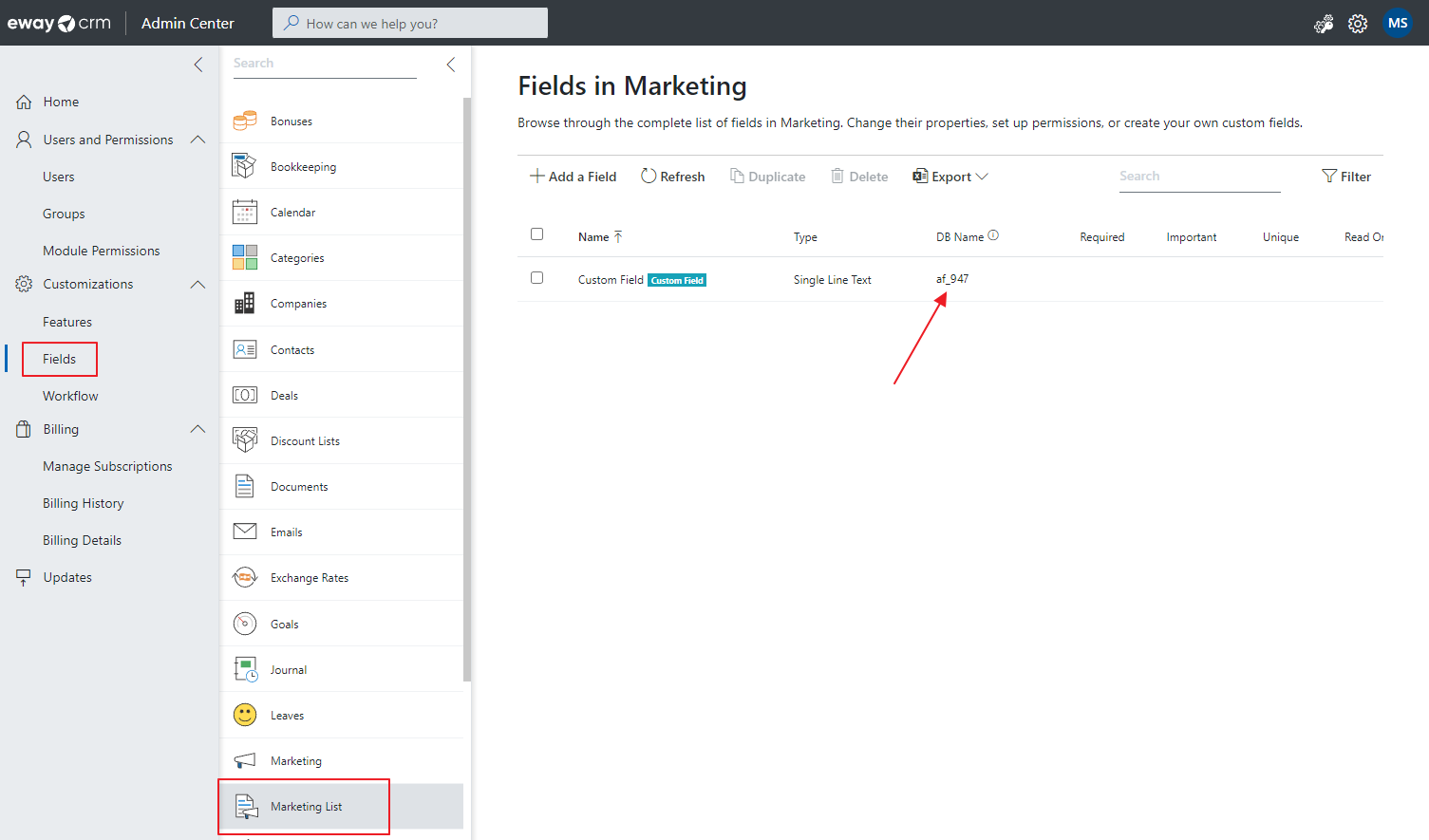Click the Single Line Text cell
1429x840 pixels.
(x=833, y=280)
